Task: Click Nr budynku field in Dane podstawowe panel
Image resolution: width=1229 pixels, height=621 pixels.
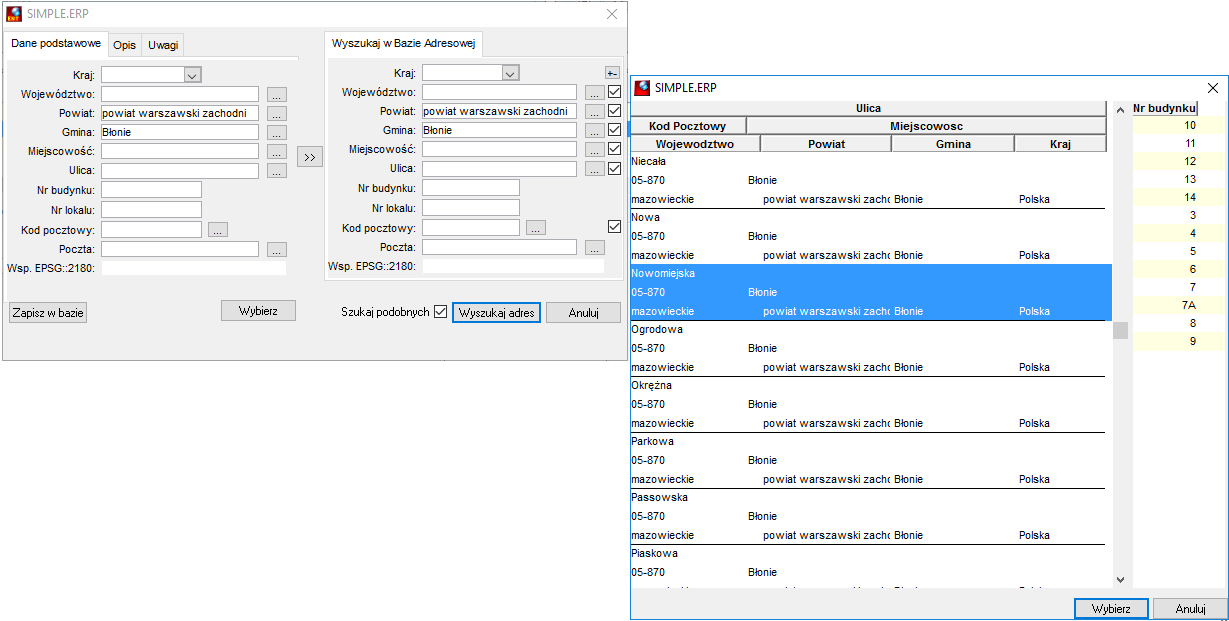Action: 151,190
